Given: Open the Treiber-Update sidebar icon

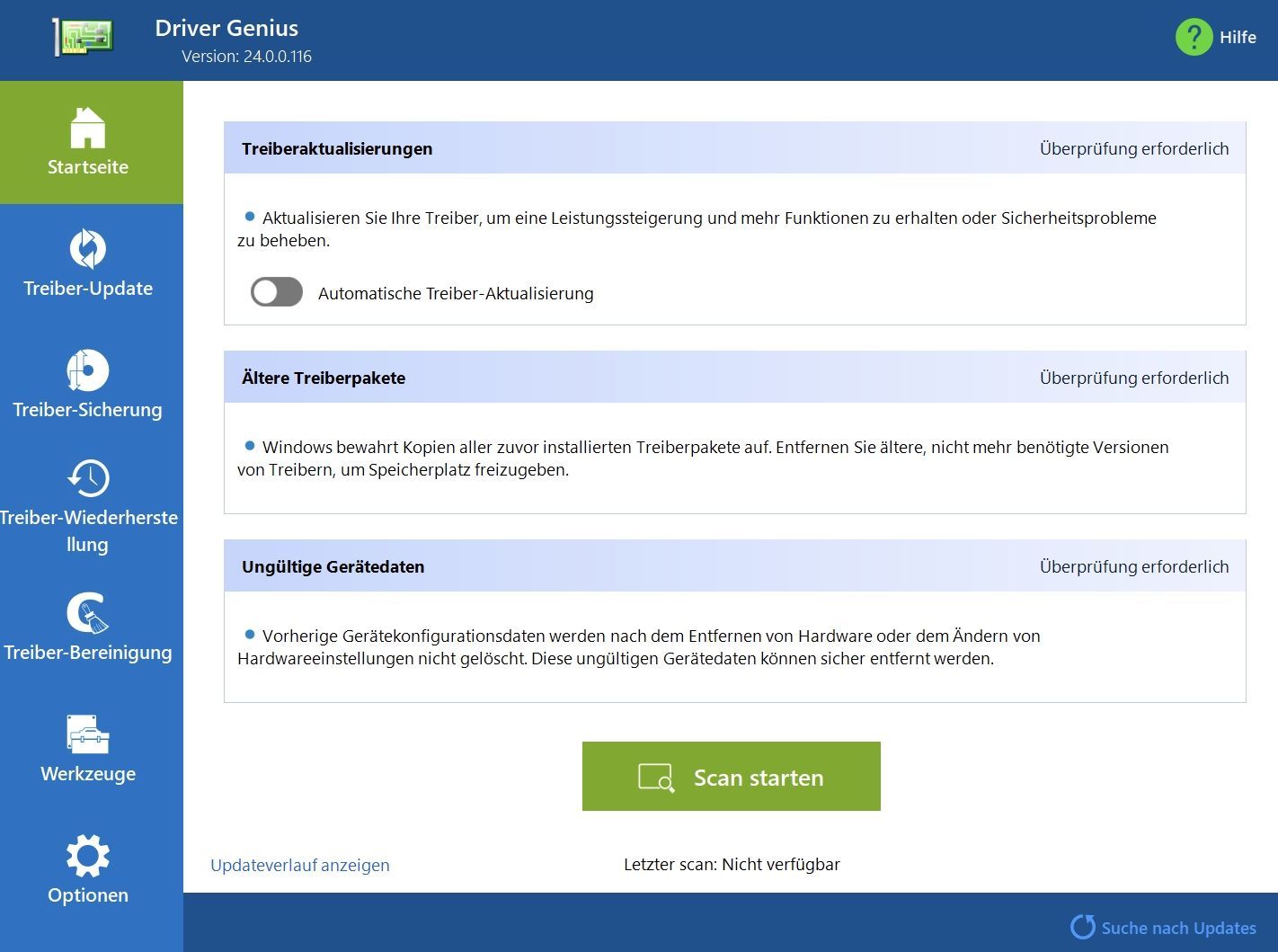Looking at the screenshot, I should point(87,249).
